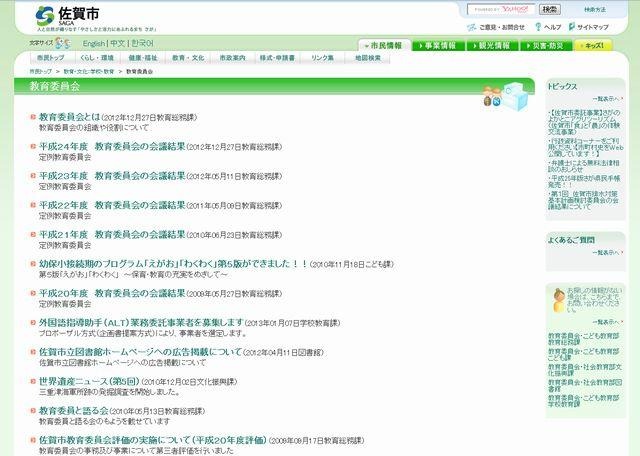The image size is (640, 456).
Task: Select the 市民情報 tab
Action: [384, 46]
